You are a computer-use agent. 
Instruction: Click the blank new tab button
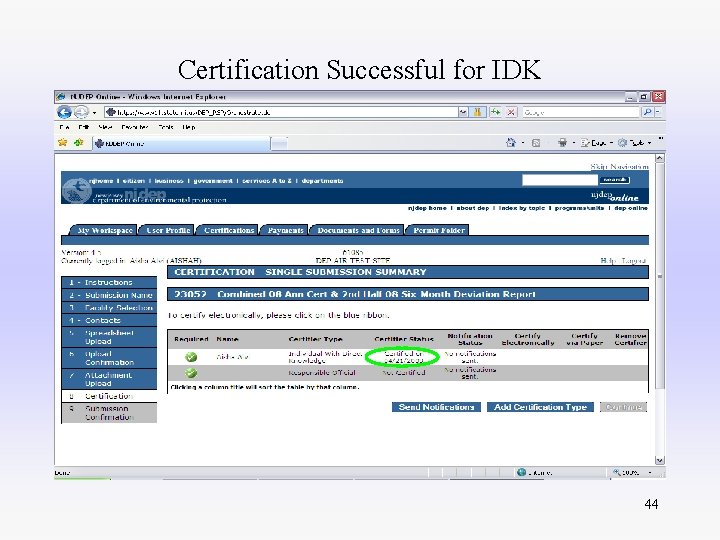point(279,144)
